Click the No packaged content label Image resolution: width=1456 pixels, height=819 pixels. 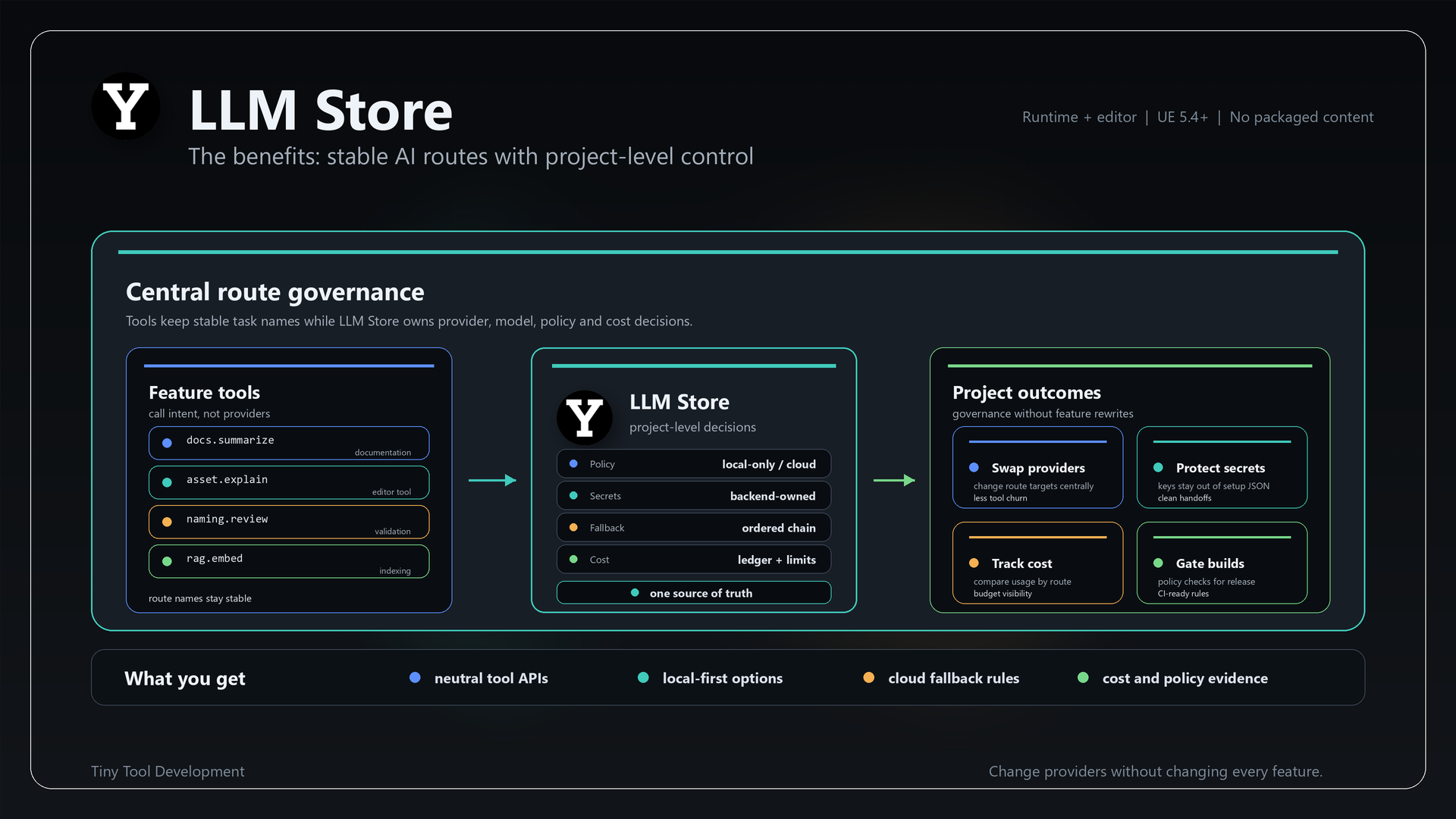point(1301,117)
